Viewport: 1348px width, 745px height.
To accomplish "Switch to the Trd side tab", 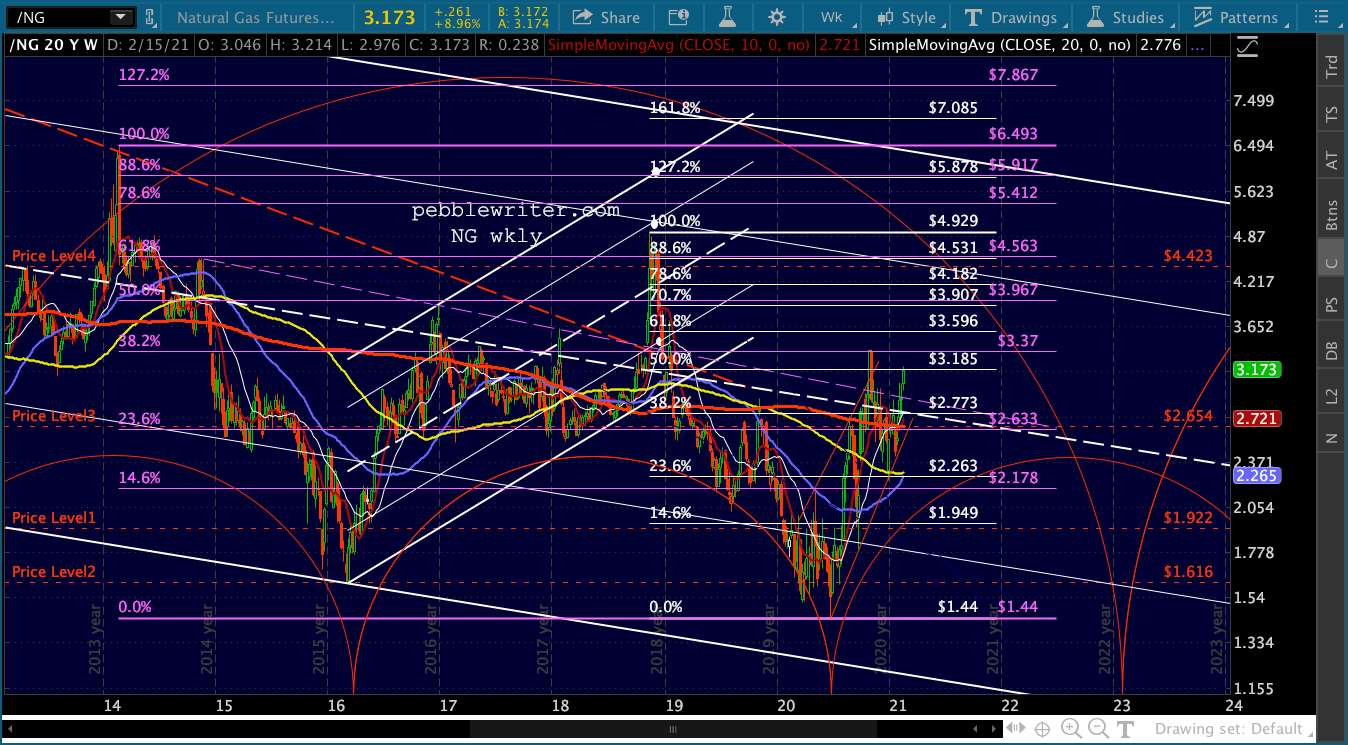I will (x=1332, y=68).
